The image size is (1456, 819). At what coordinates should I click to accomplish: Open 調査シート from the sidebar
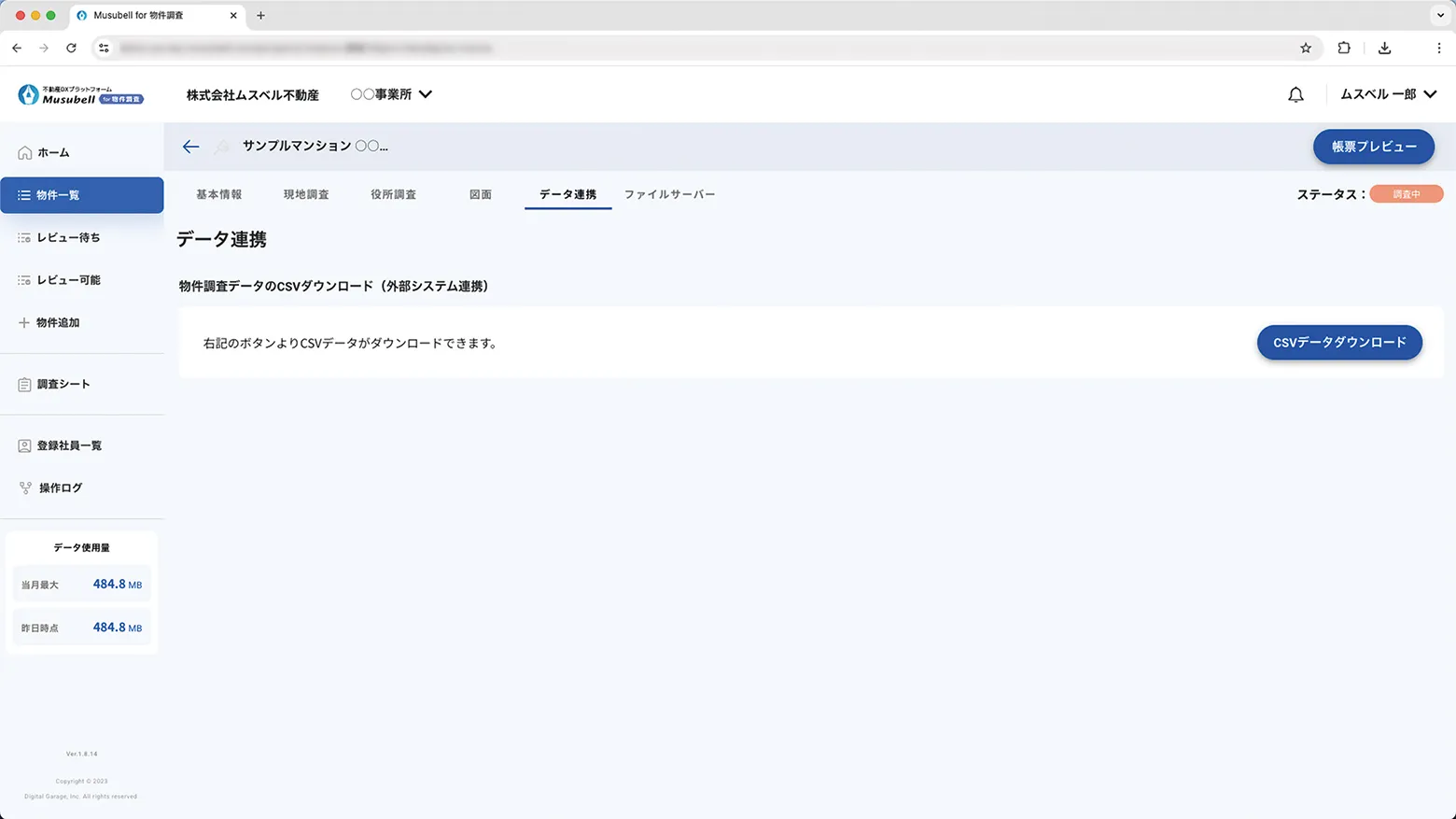pyautogui.click(x=62, y=383)
